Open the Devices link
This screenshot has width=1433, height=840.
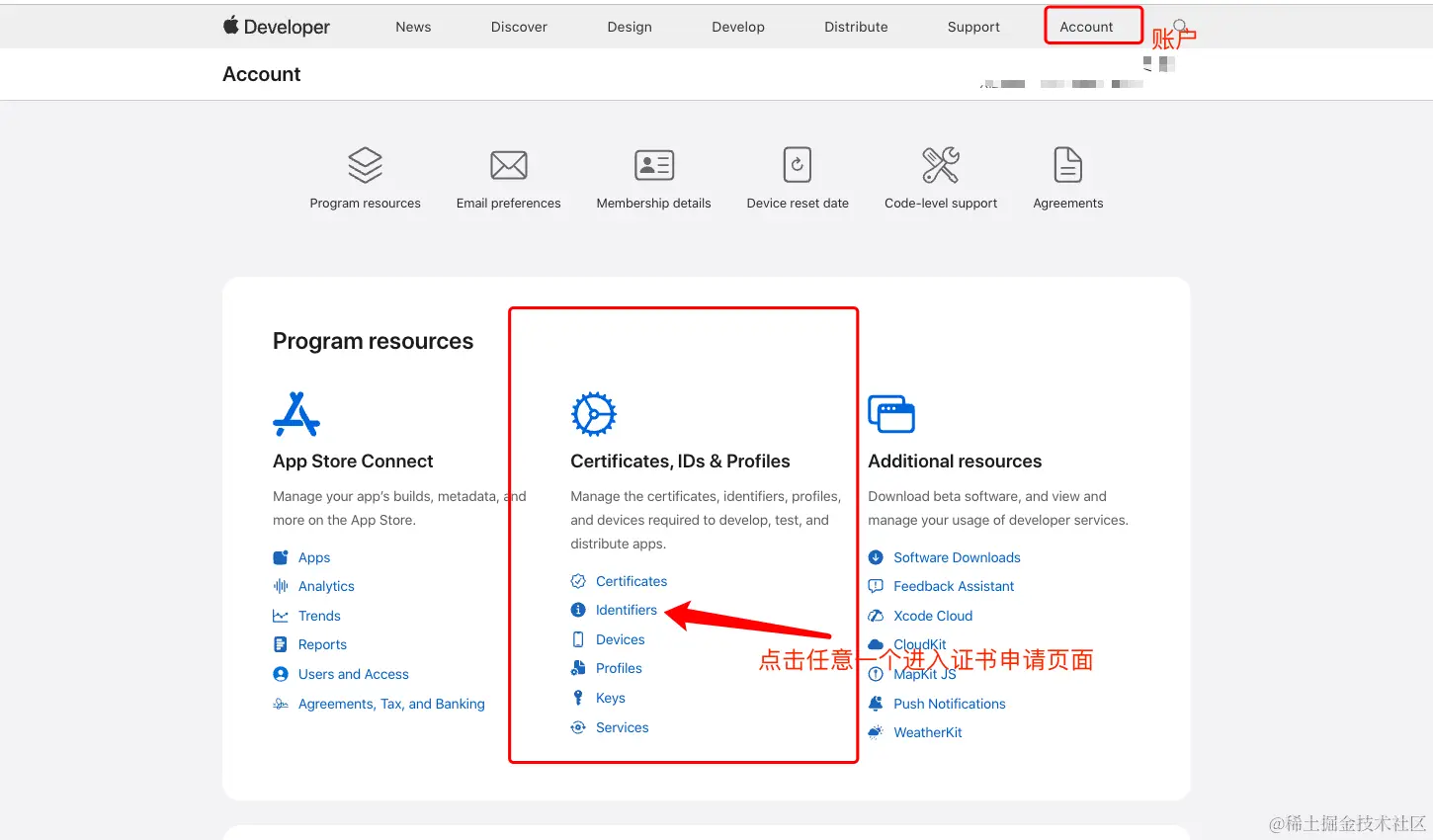pyautogui.click(x=621, y=639)
